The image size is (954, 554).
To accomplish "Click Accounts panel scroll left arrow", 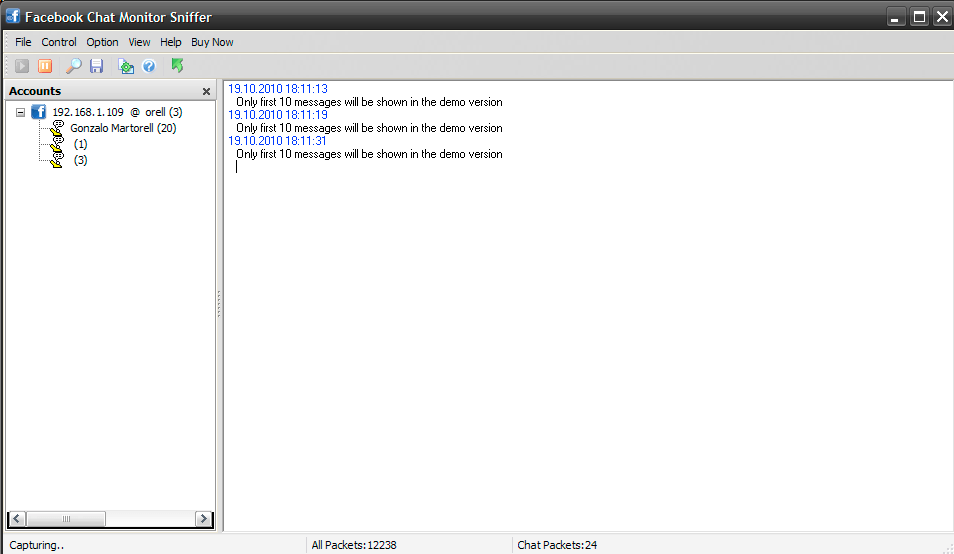I will 16,519.
